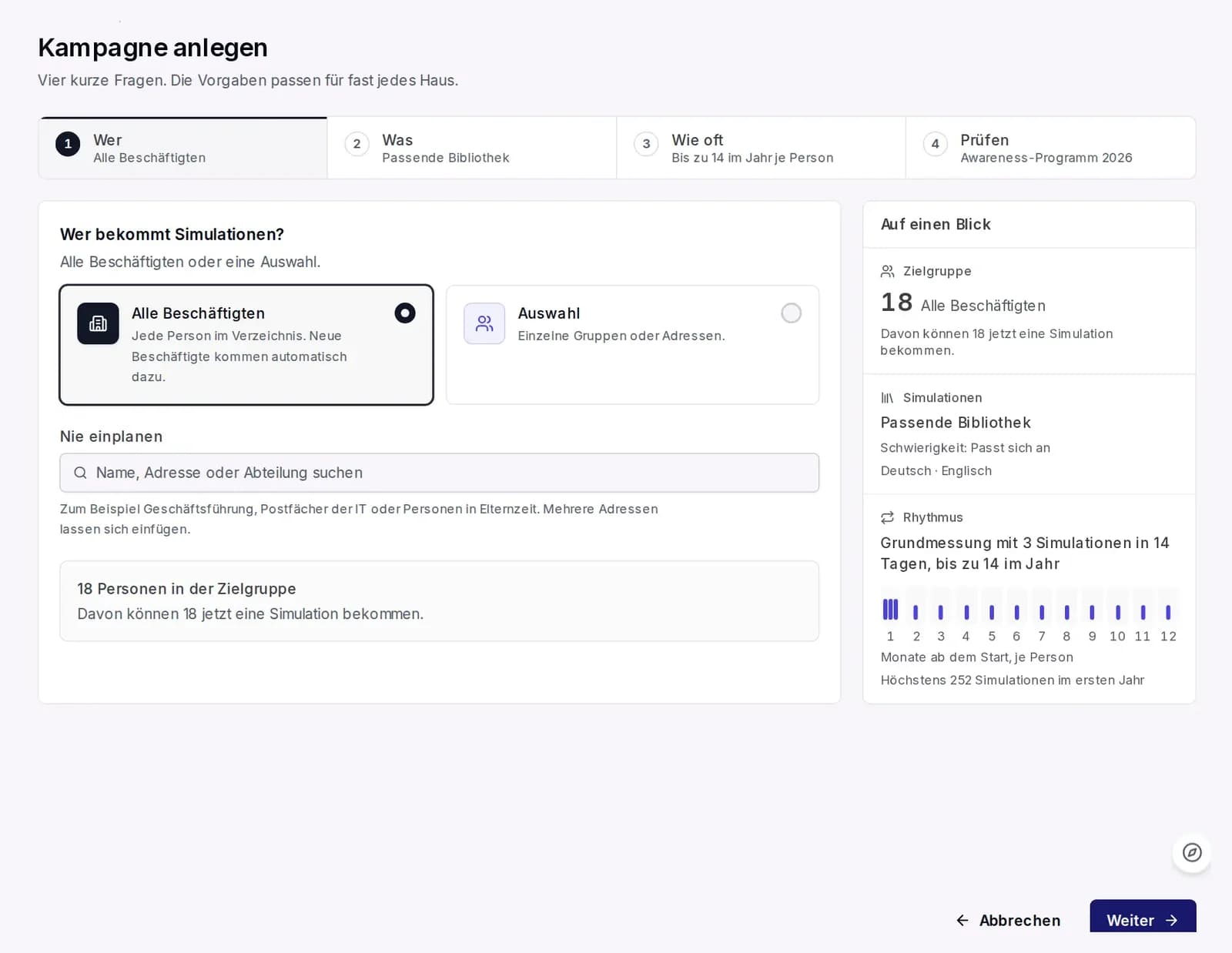Click step number 1 circle
Screen dimensions: 1232x953
[68, 143]
